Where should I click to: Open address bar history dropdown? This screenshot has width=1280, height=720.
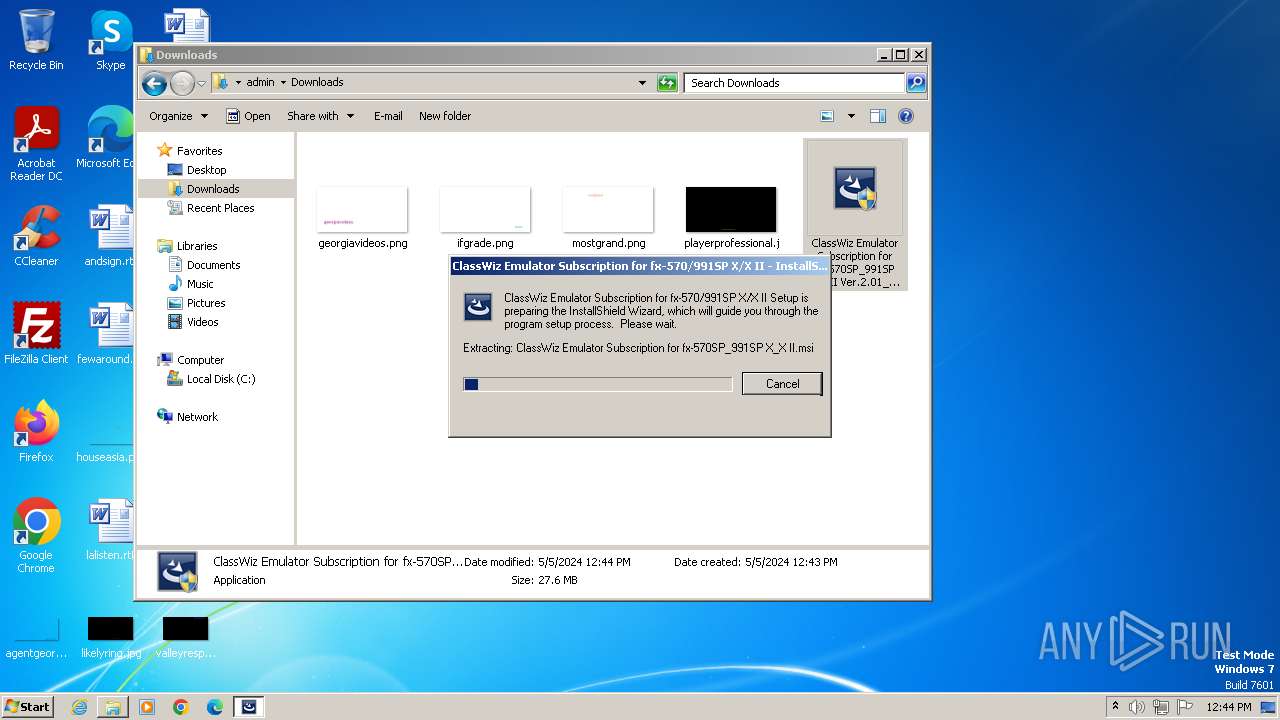pos(642,83)
